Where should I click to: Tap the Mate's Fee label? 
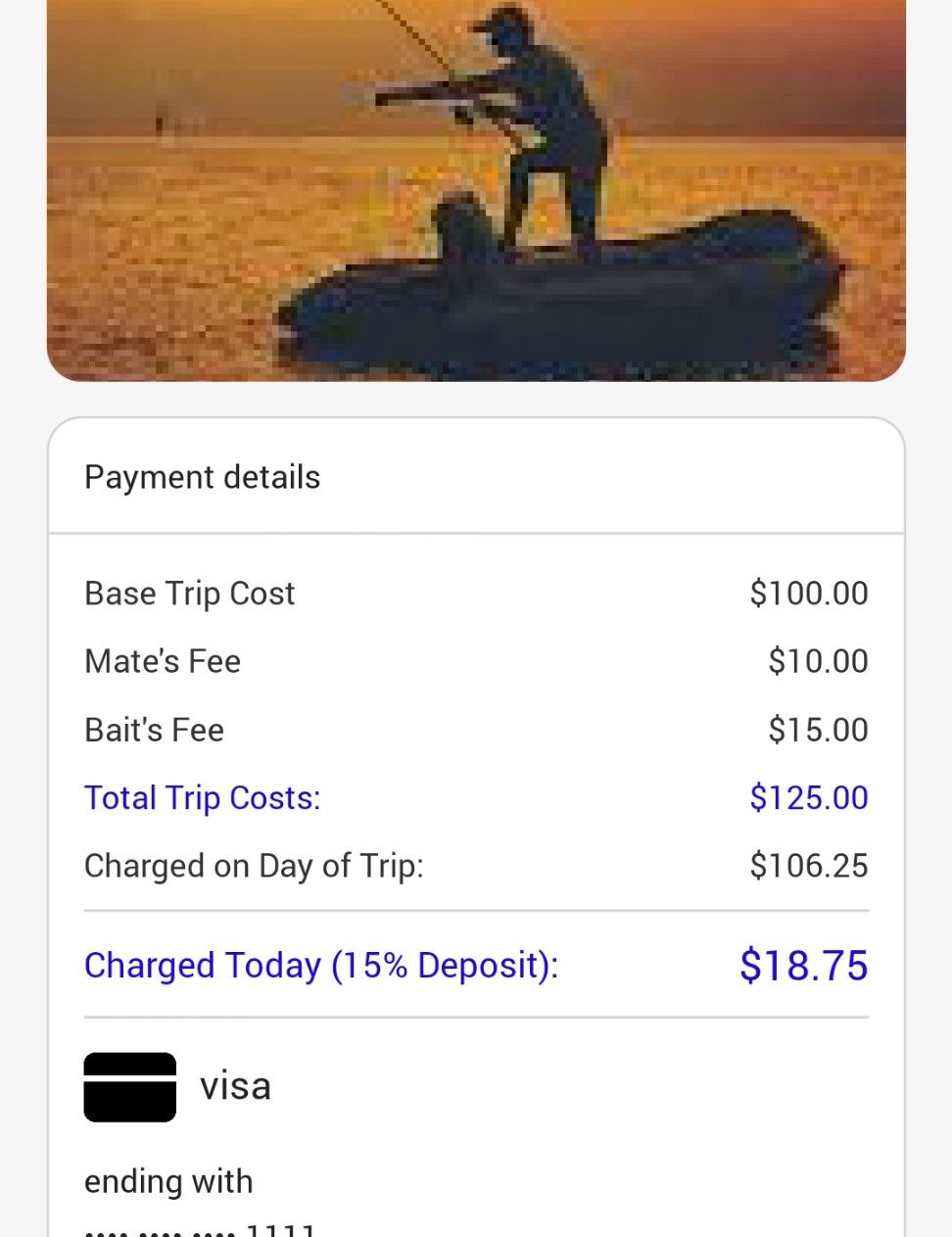click(x=163, y=661)
